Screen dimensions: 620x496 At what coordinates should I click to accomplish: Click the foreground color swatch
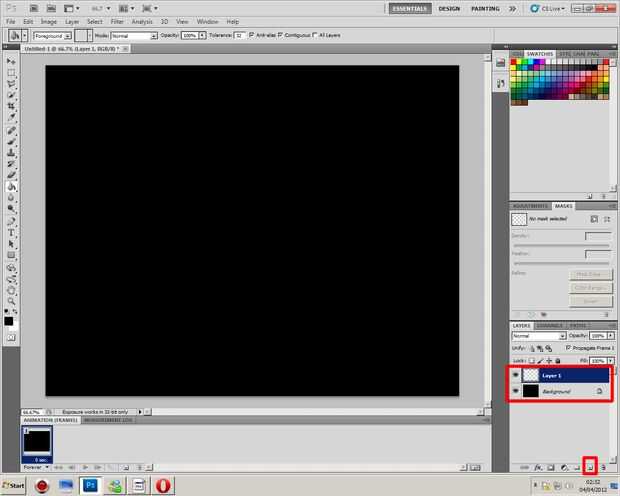pos(8,321)
